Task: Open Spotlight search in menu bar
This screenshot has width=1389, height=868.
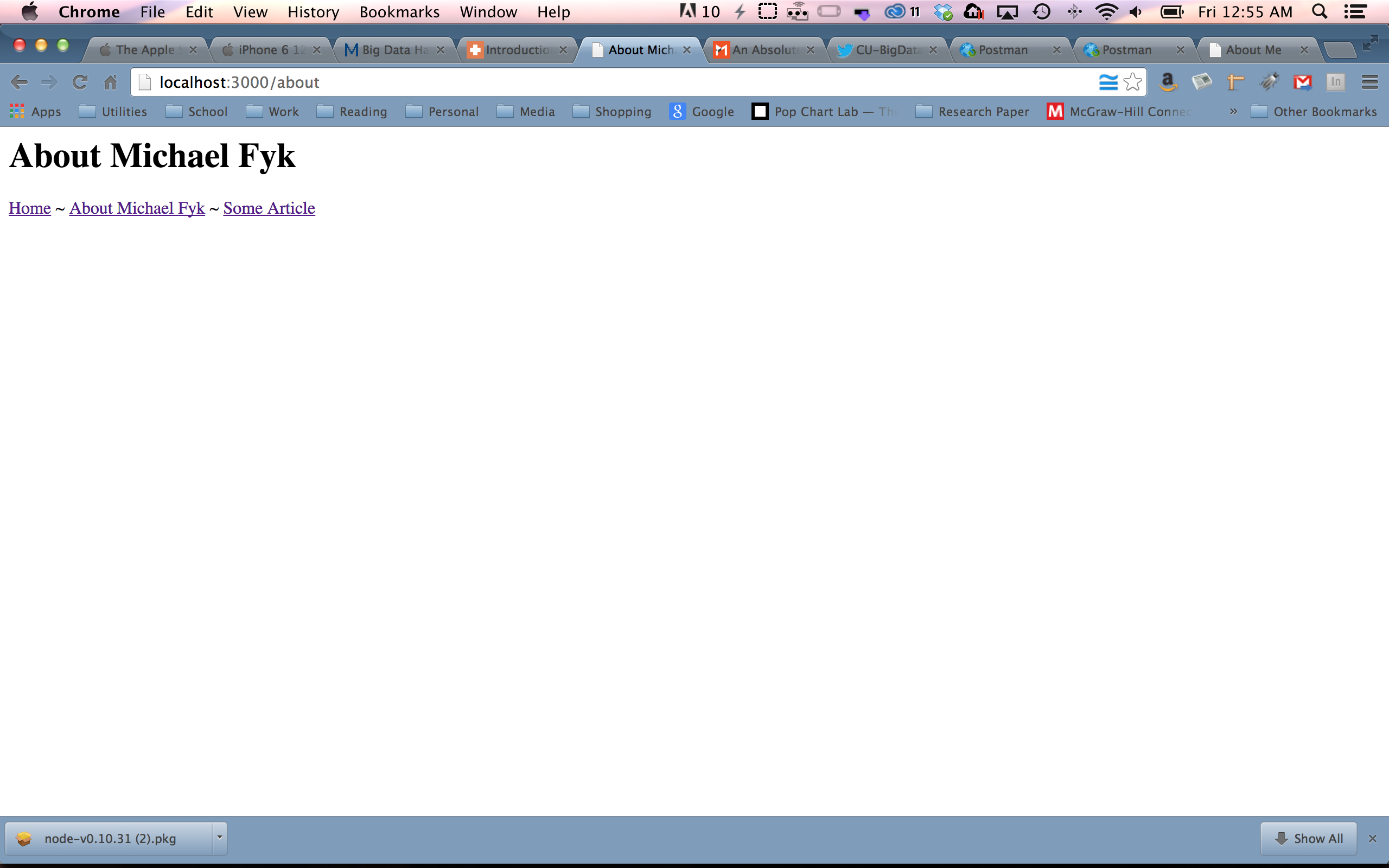Action: (1320, 12)
